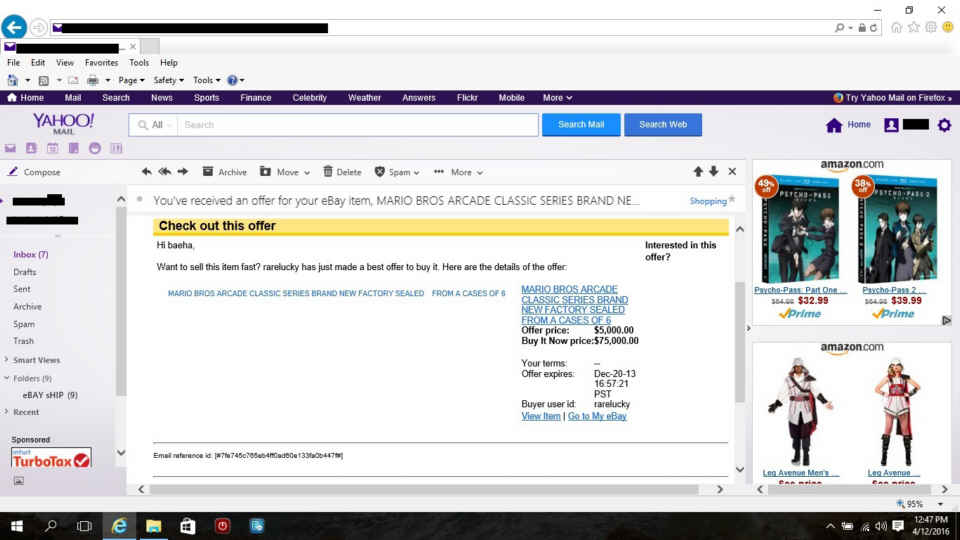This screenshot has height=540, width=960.
Task: Click the Home house icon at top right
Action: tap(834, 125)
